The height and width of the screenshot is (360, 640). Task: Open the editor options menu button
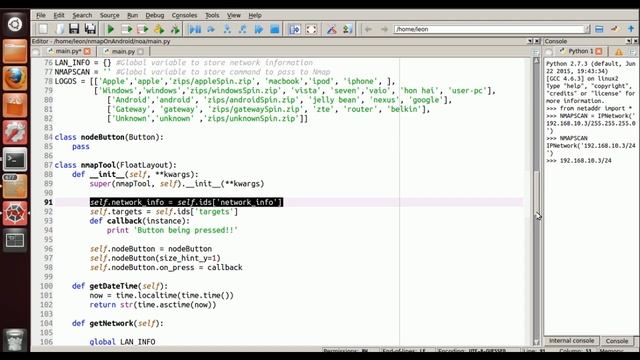pyautogui.click(x=536, y=52)
